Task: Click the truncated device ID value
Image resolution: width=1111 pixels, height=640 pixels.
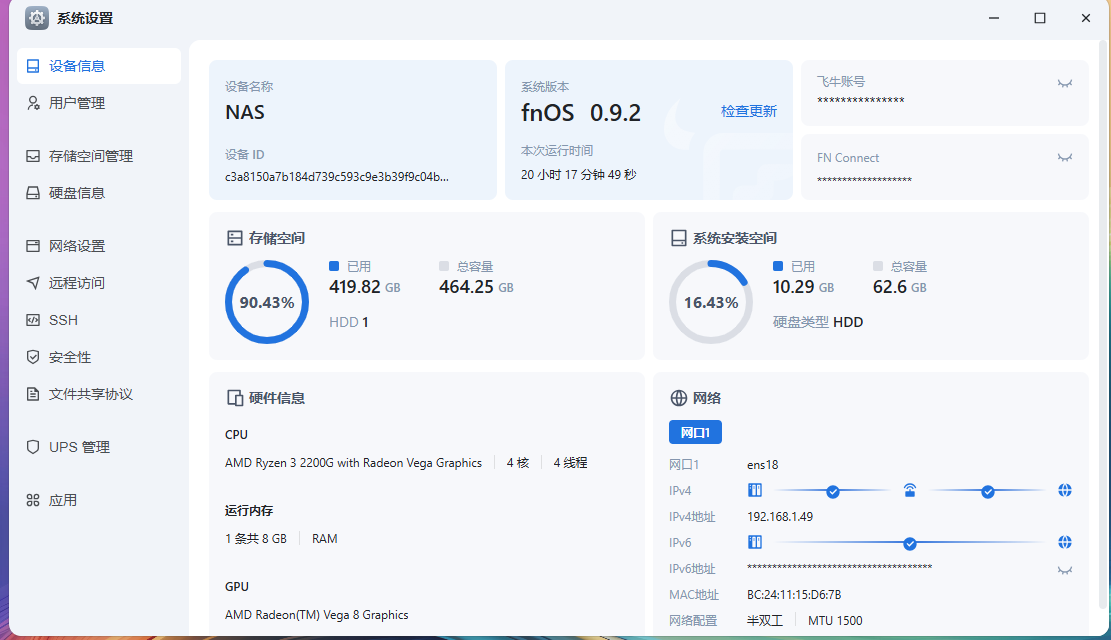Action: click(337, 176)
